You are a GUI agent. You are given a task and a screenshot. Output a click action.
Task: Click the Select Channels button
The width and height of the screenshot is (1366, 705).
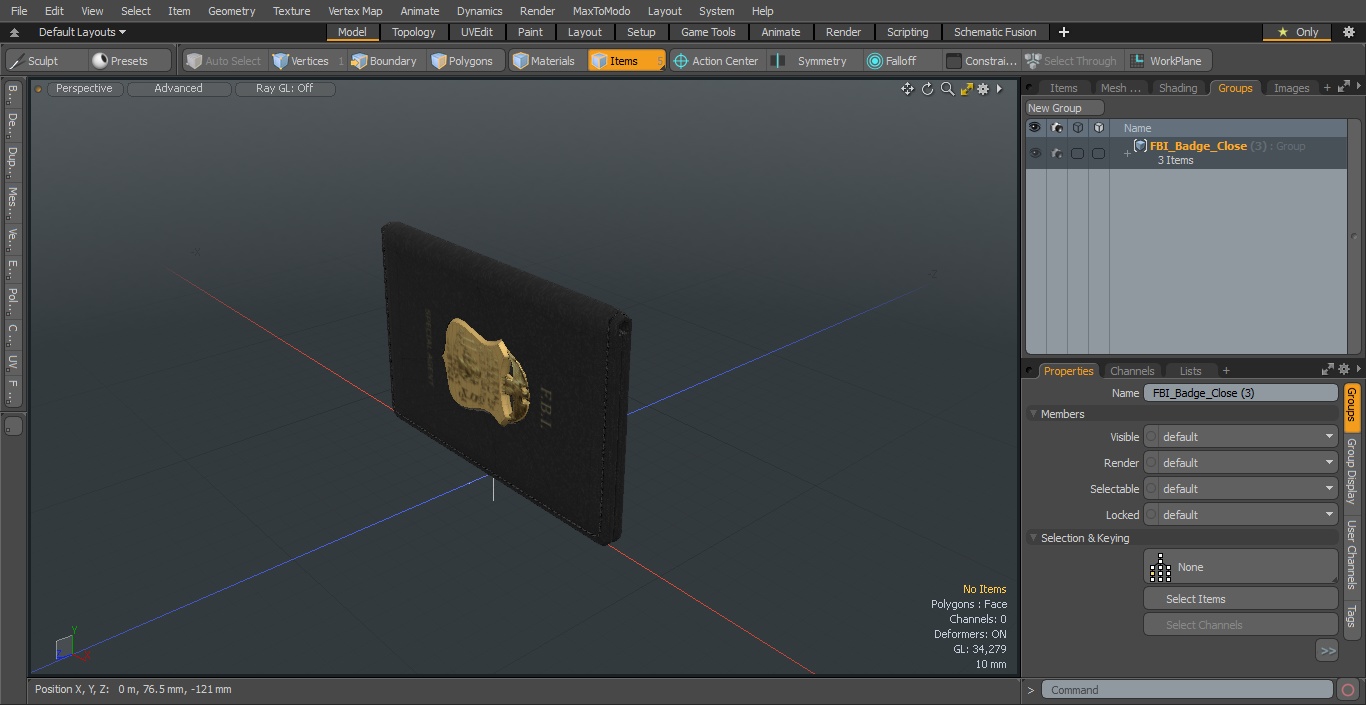pos(1240,625)
